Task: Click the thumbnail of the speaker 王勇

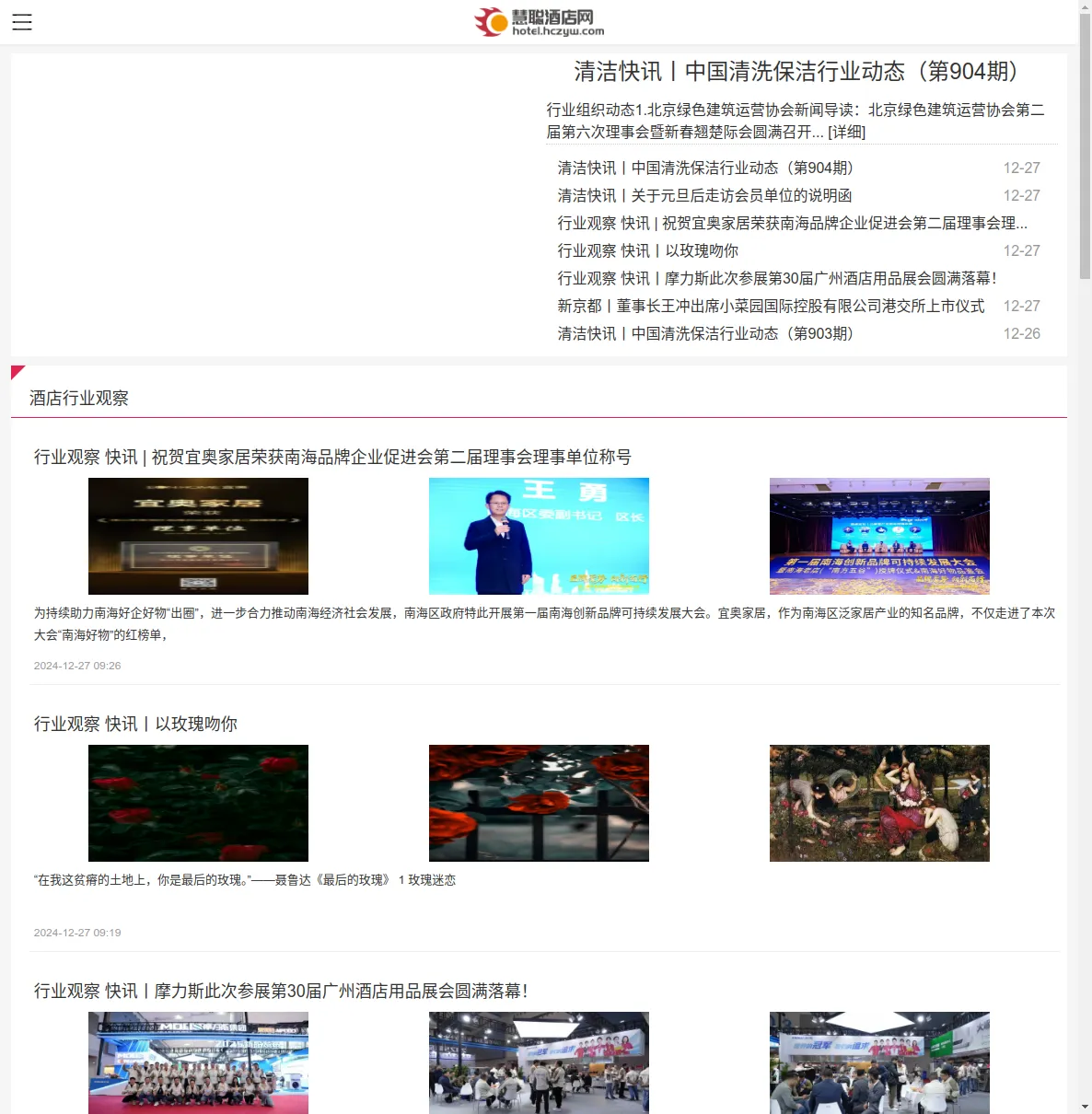Action: coord(539,536)
